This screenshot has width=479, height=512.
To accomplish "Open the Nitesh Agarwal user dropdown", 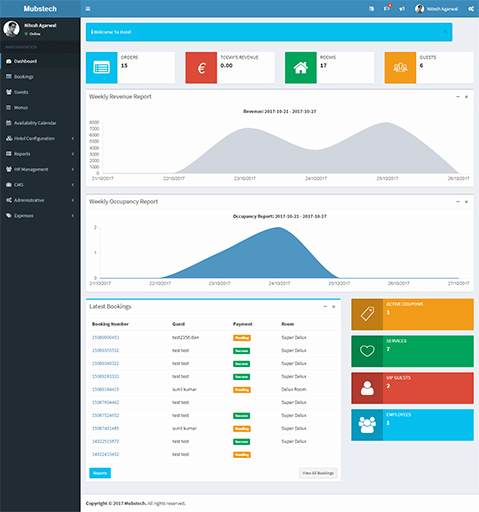I will (x=437, y=9).
